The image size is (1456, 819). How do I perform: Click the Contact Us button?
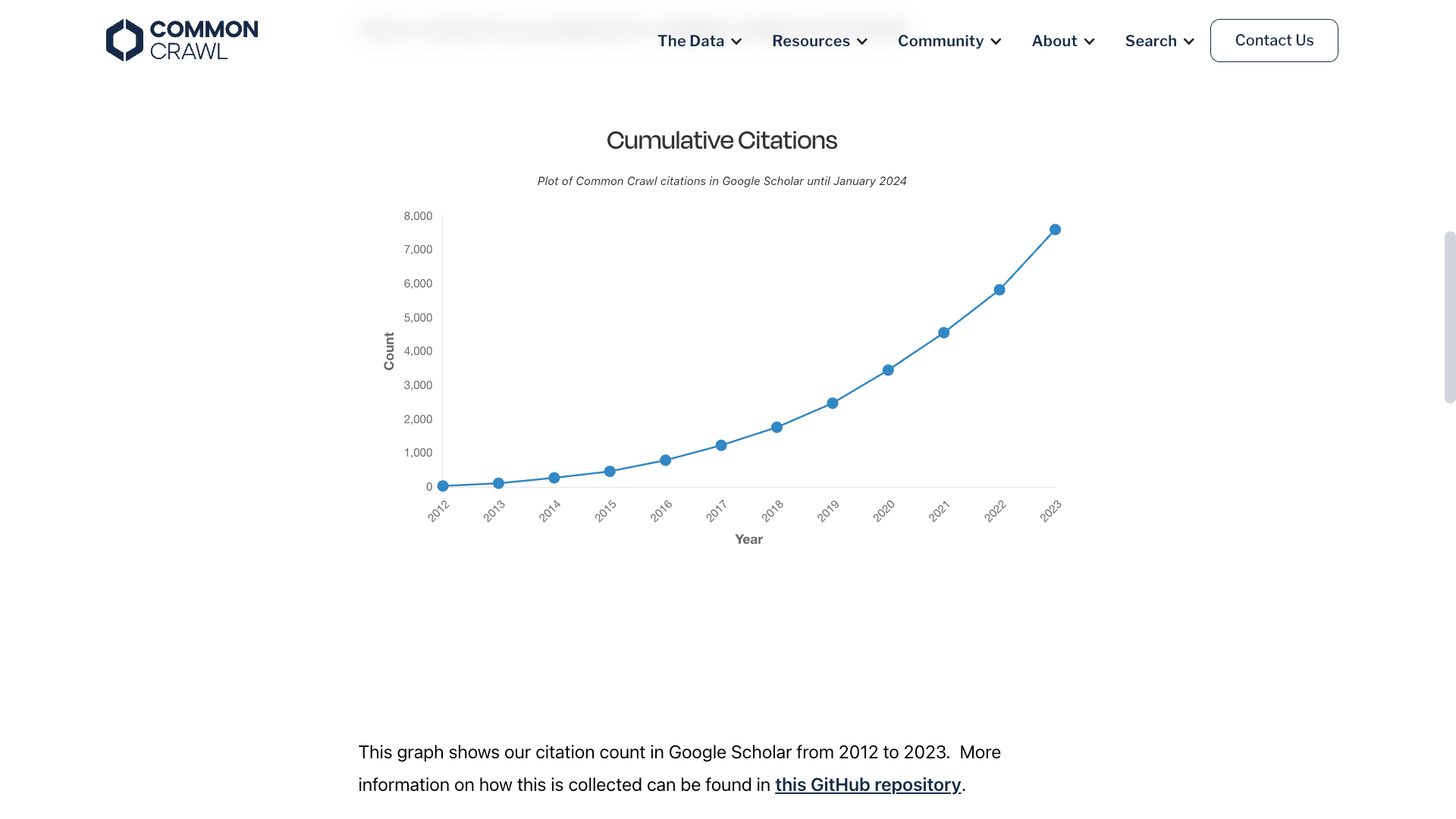point(1274,40)
